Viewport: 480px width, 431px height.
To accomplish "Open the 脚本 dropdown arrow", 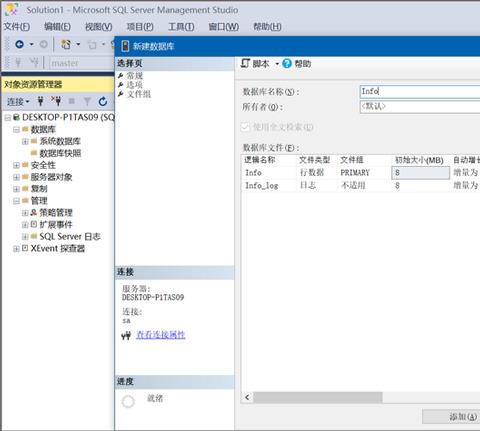I will (x=277, y=64).
